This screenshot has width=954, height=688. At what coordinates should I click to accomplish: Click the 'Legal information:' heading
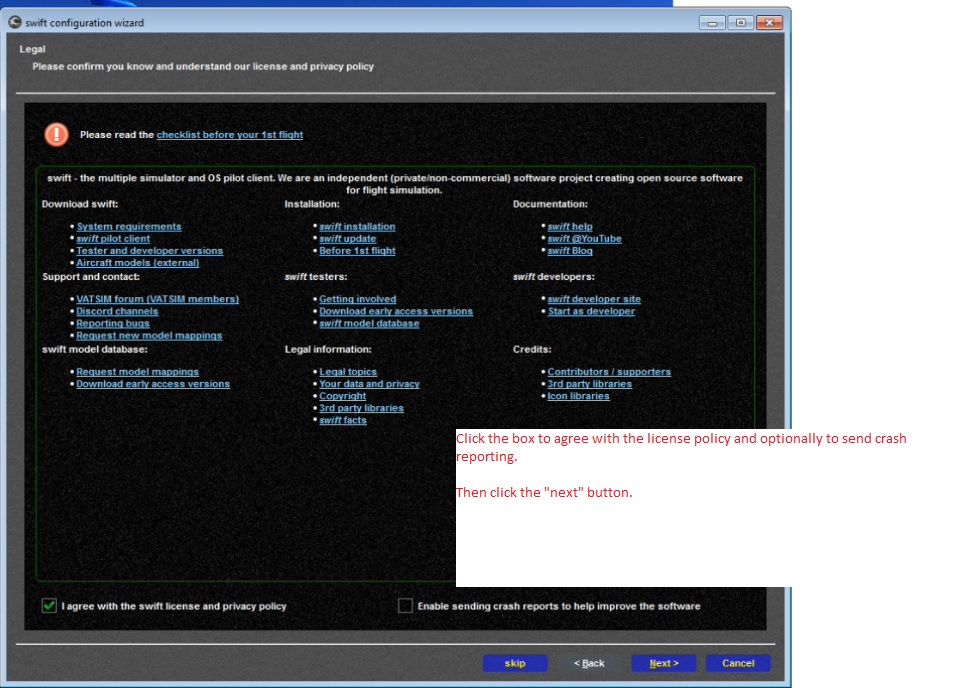328,349
